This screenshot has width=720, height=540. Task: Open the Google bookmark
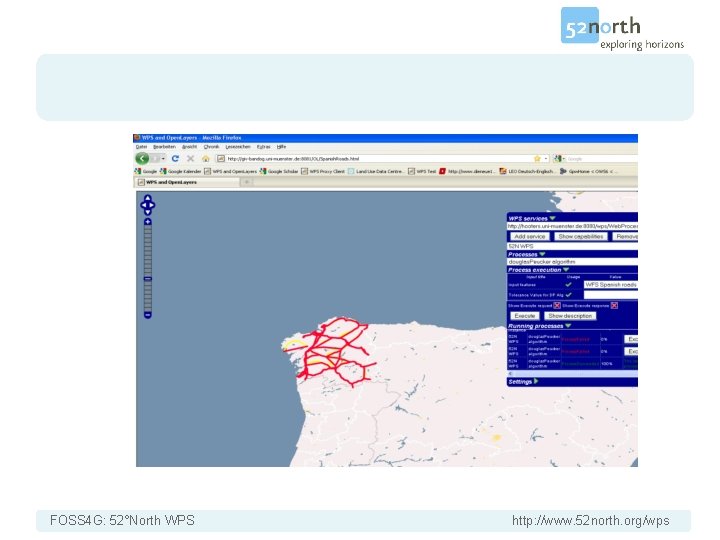(x=146, y=171)
